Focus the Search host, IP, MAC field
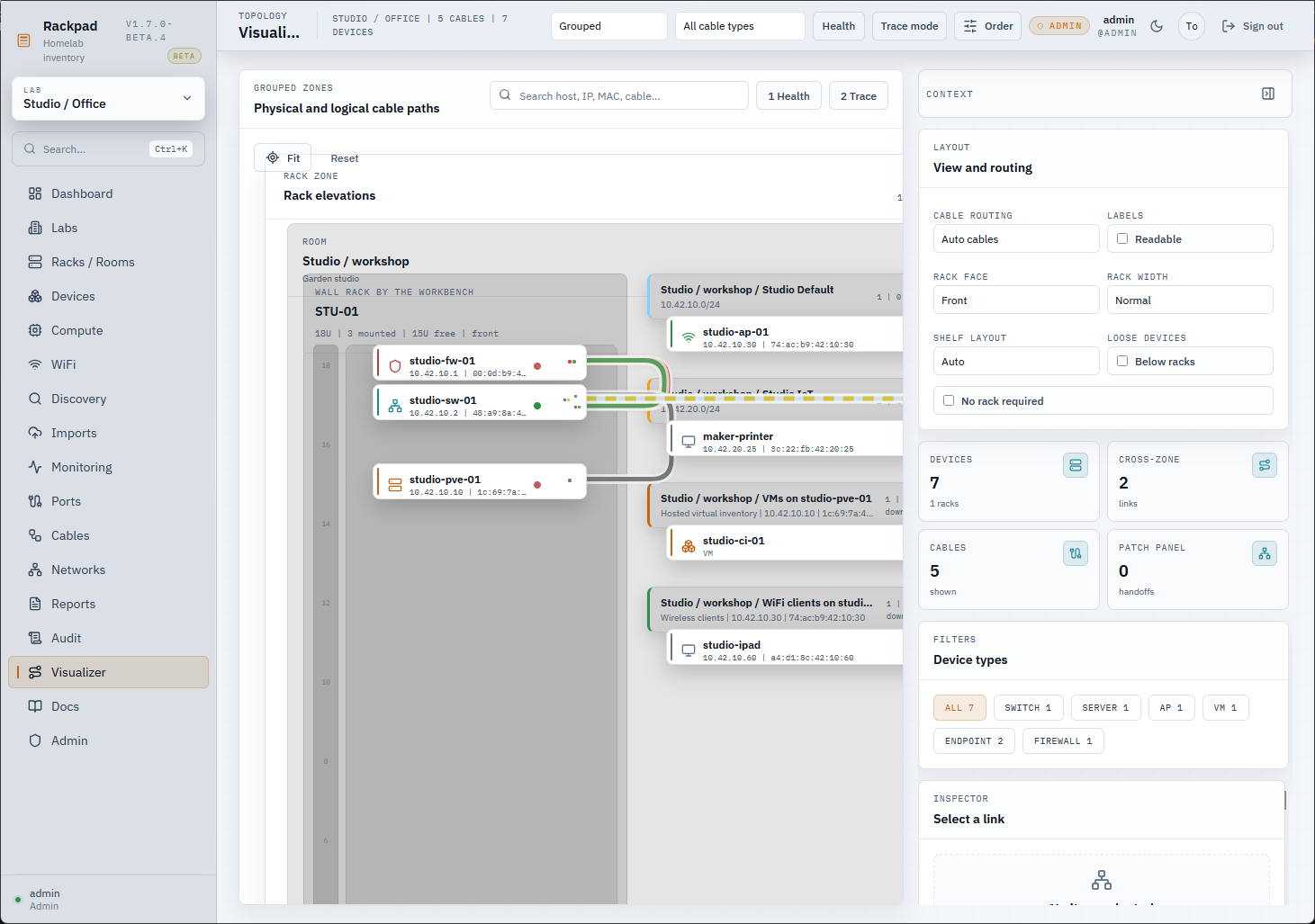Viewport: 1315px width, 924px height. 619,95
